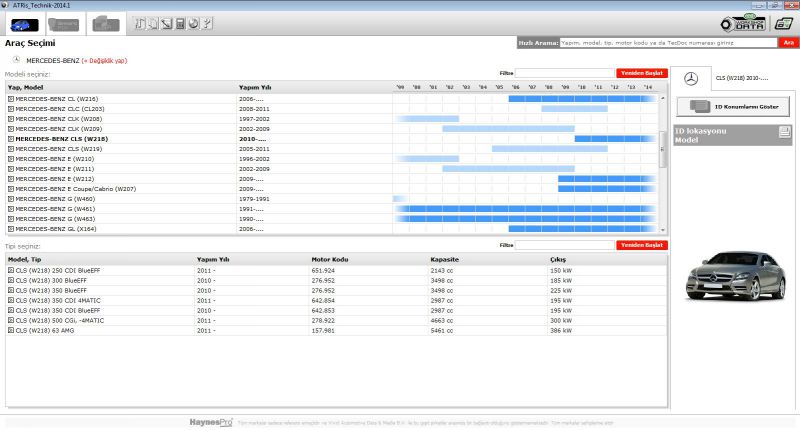Click the model list scrollbar thumb
Screen dimensions: 800x430
click(663, 149)
